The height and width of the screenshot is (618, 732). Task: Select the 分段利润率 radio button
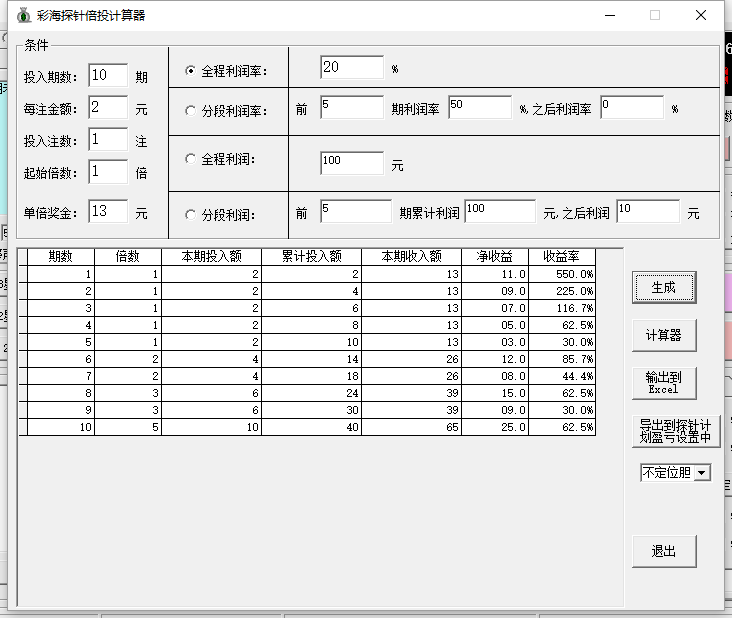pos(191,111)
